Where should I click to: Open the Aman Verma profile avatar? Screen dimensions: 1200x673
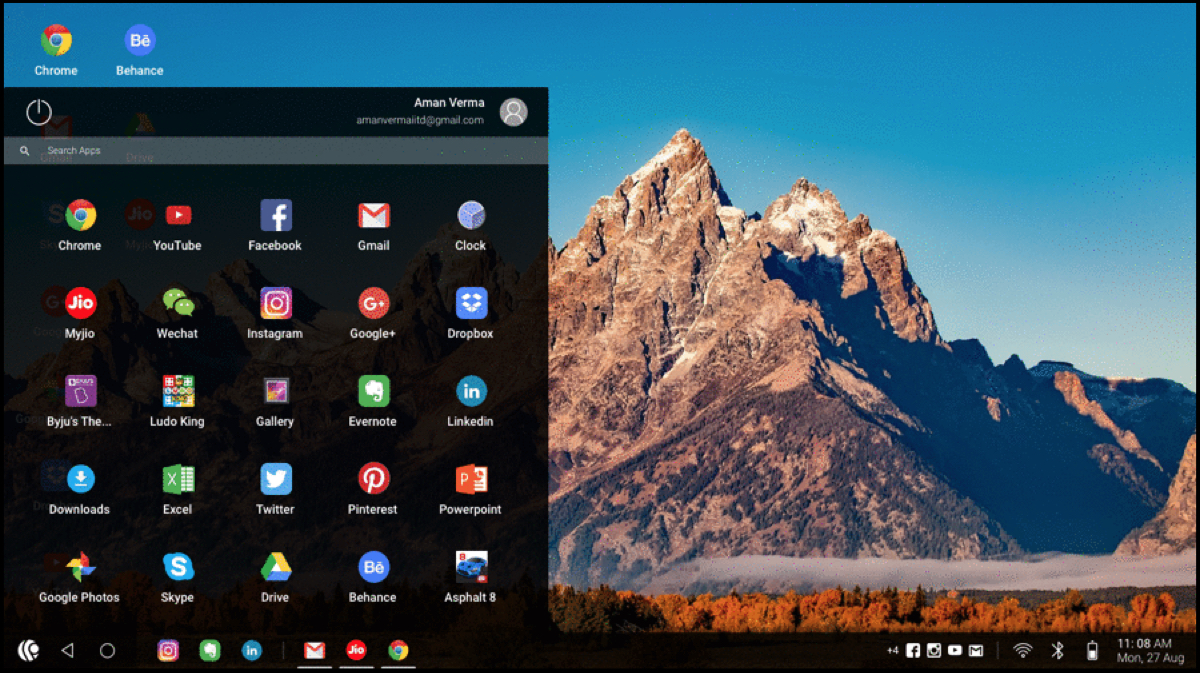513,112
